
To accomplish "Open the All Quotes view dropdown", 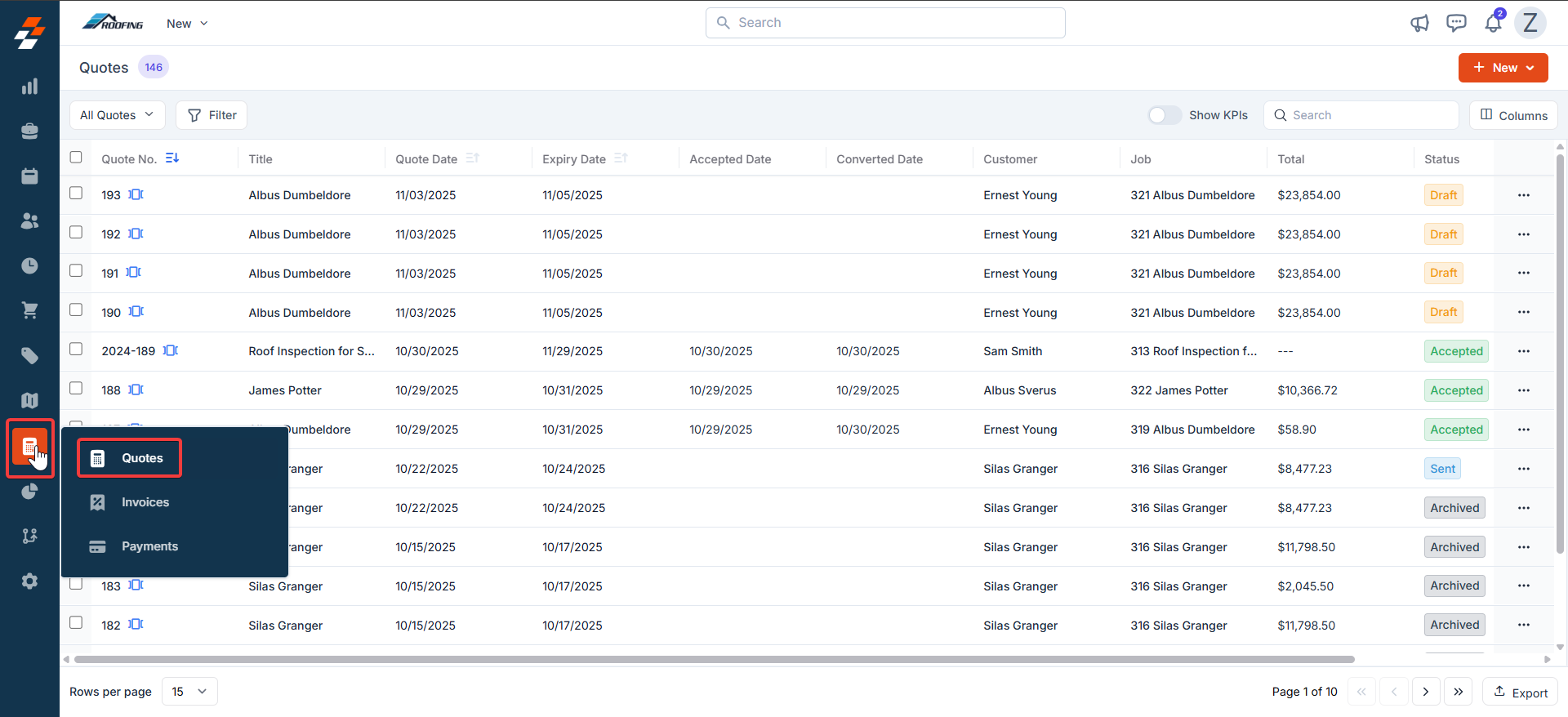I will click(117, 115).
